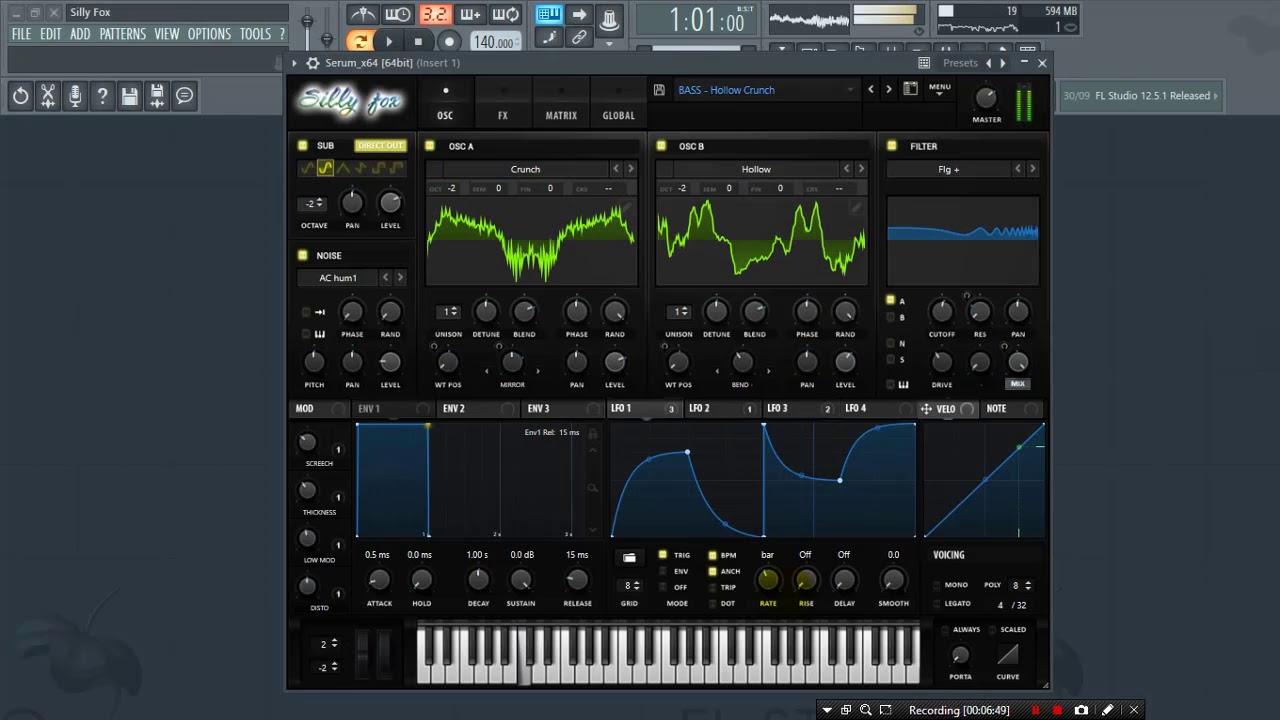Open the Serum preset browser icon
The height and width of the screenshot is (720, 1280).
pos(910,89)
